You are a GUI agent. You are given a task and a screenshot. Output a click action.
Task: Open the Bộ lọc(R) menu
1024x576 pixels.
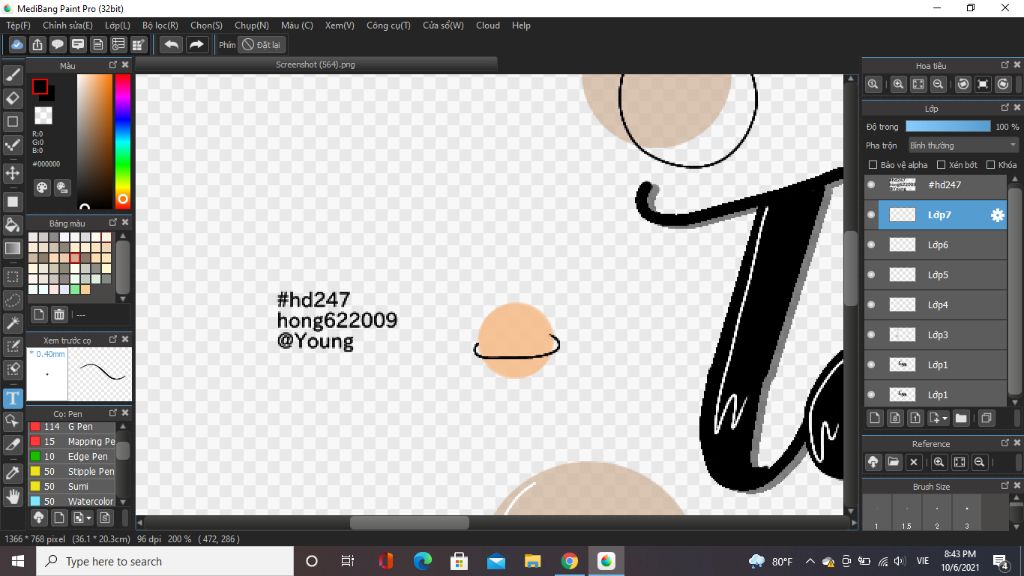click(x=160, y=25)
